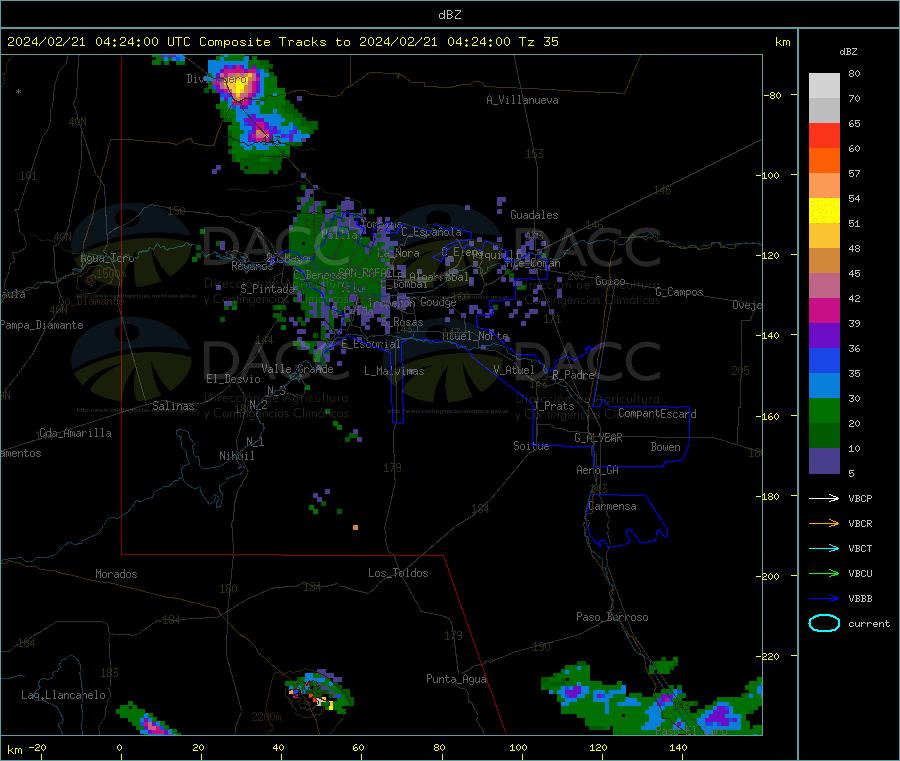Viewport: 900px width, 761px height.
Task: Select the purple 39 dBZ legend swatch
Action: coord(824,336)
